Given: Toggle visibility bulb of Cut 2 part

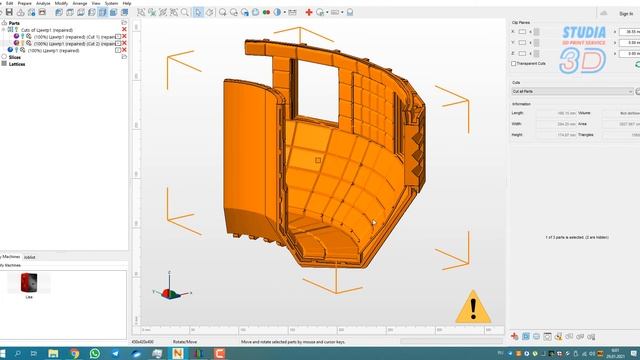Looking at the screenshot, I should pyautogui.click(x=22, y=43).
